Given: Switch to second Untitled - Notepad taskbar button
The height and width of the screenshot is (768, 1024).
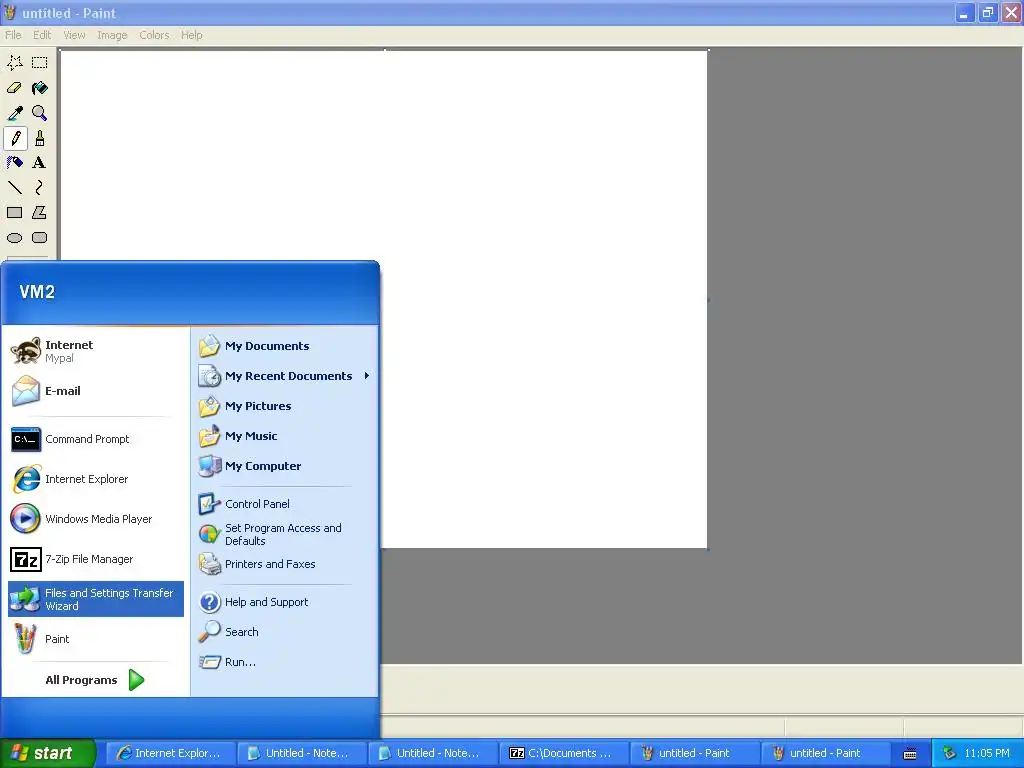Looking at the screenshot, I should point(432,753).
